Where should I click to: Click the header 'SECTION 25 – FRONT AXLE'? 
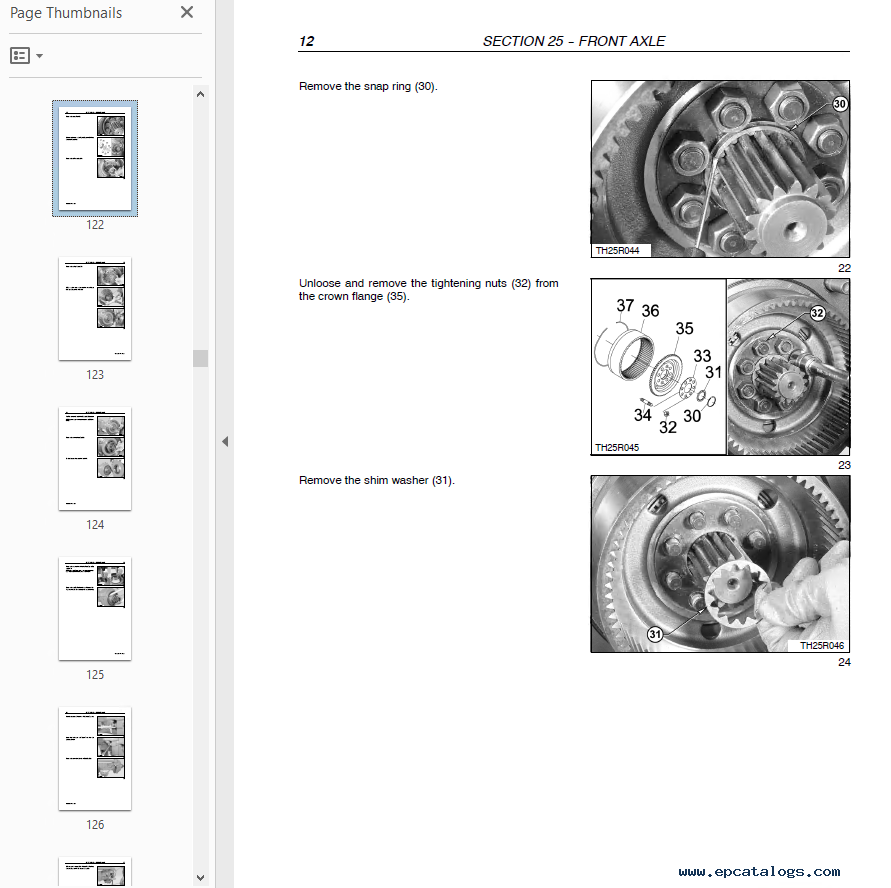pos(574,41)
